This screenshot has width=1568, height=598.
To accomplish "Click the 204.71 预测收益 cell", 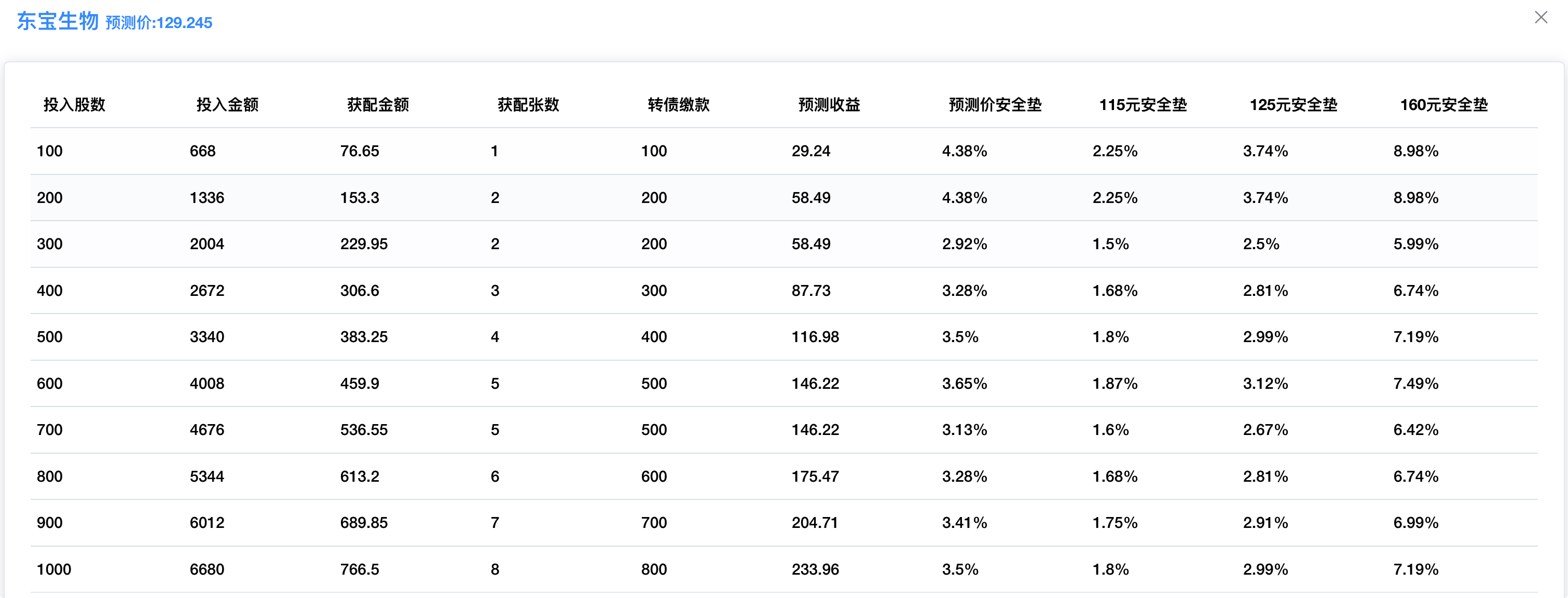I will pyautogui.click(x=815, y=523).
